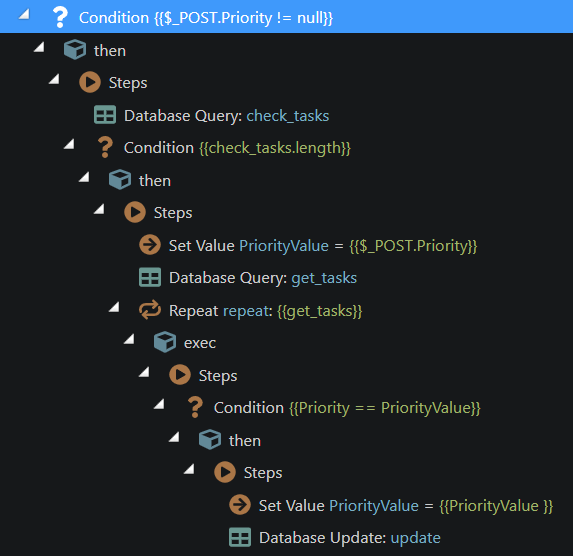The image size is (573, 556).
Task: Click the table icon beside Database Query check_tasks
Action: click(105, 115)
